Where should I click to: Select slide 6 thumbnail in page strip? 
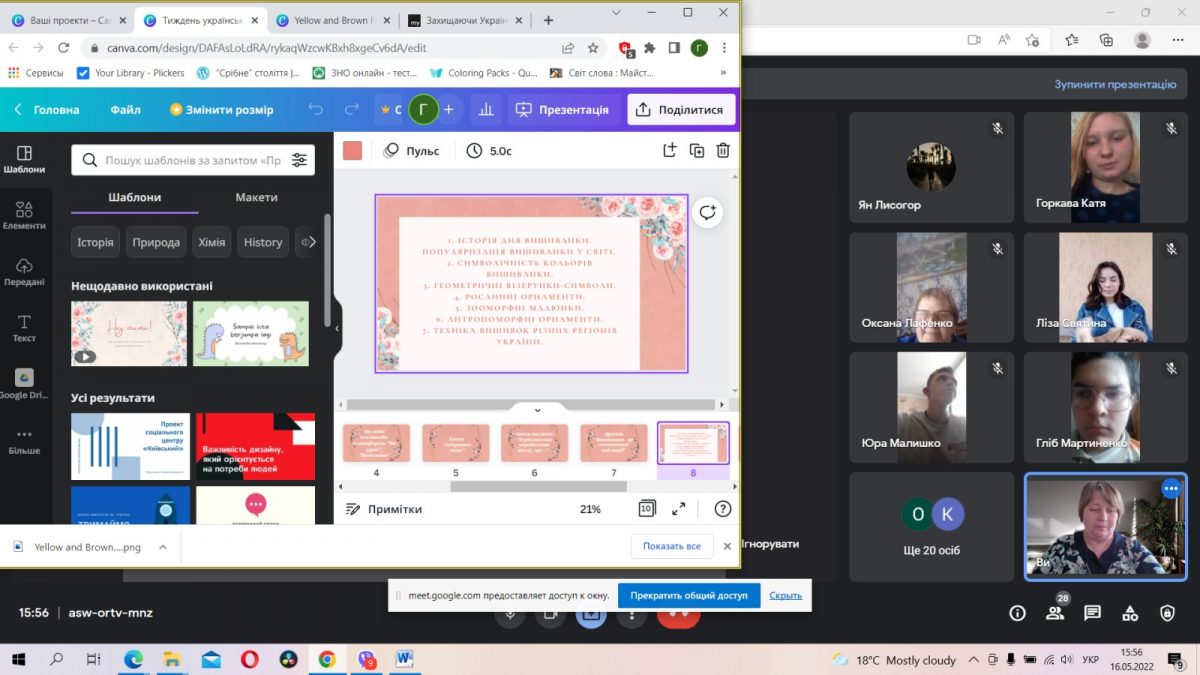534,443
